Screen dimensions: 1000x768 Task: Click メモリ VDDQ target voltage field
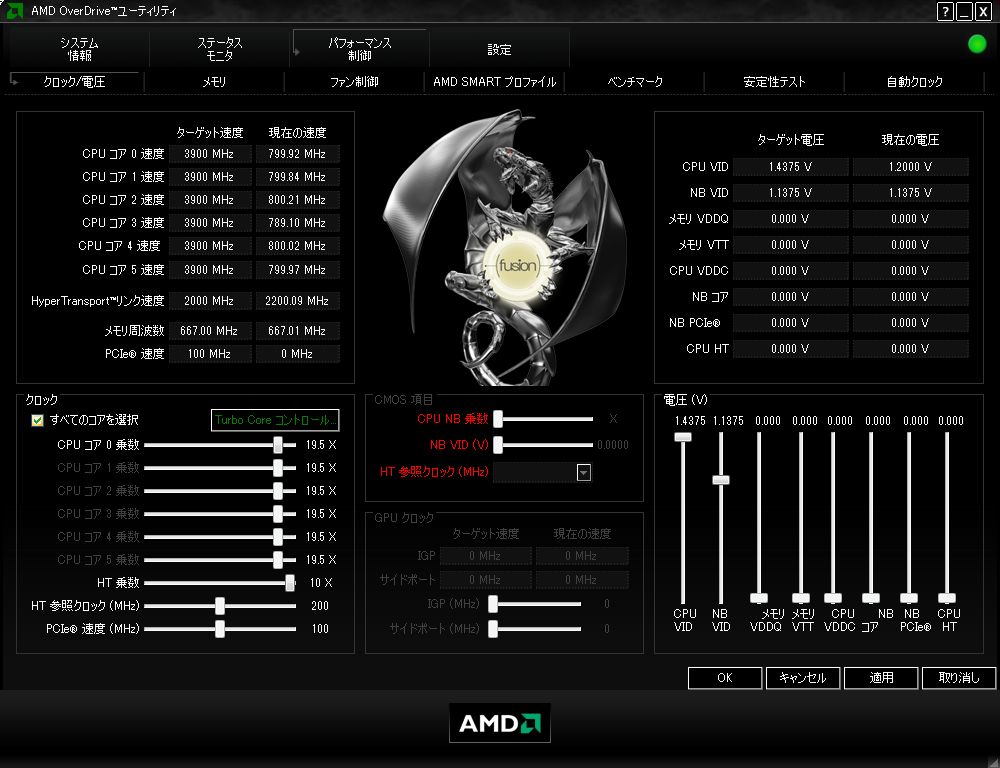click(x=790, y=219)
